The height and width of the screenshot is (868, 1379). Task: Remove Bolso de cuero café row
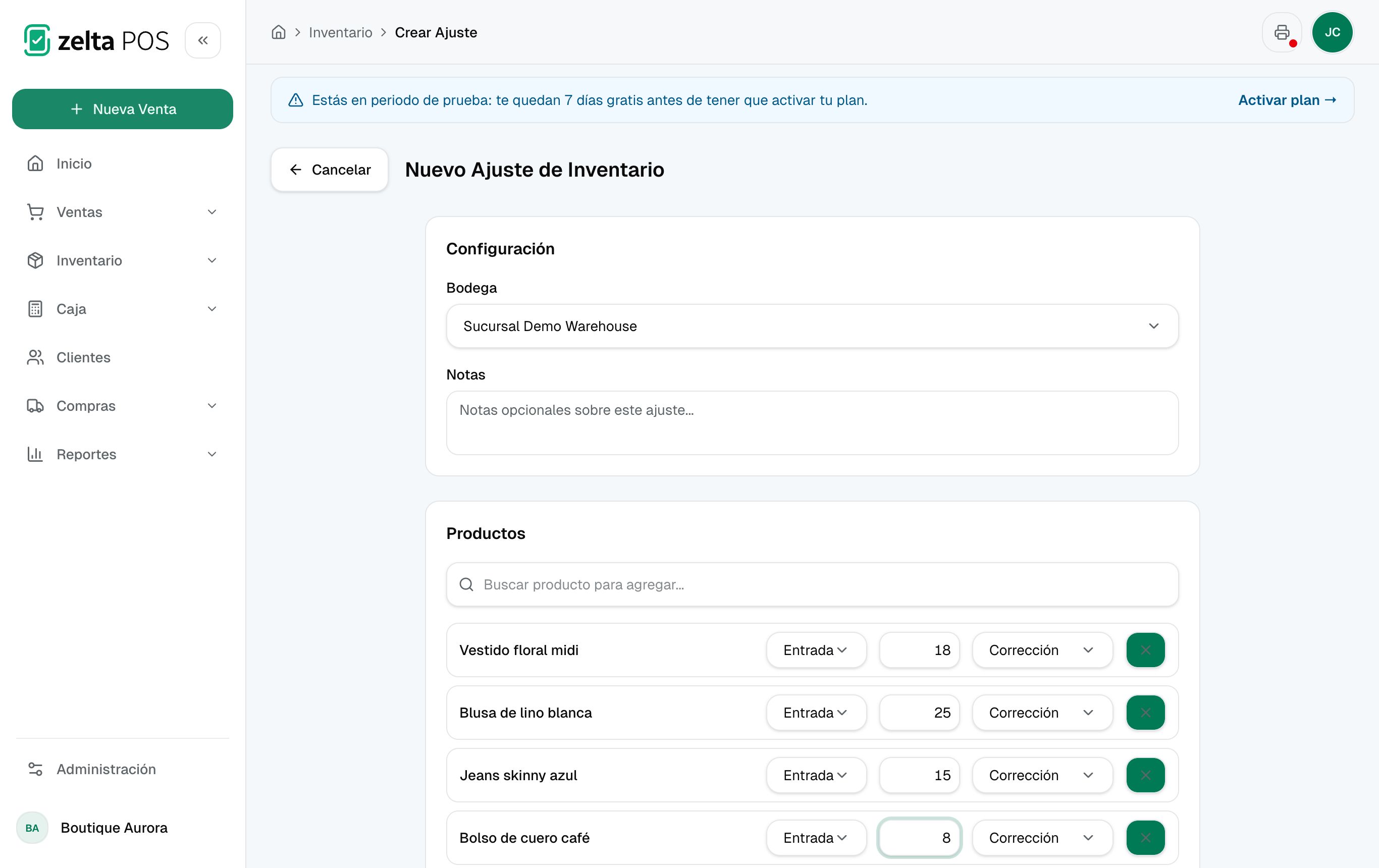(x=1145, y=837)
